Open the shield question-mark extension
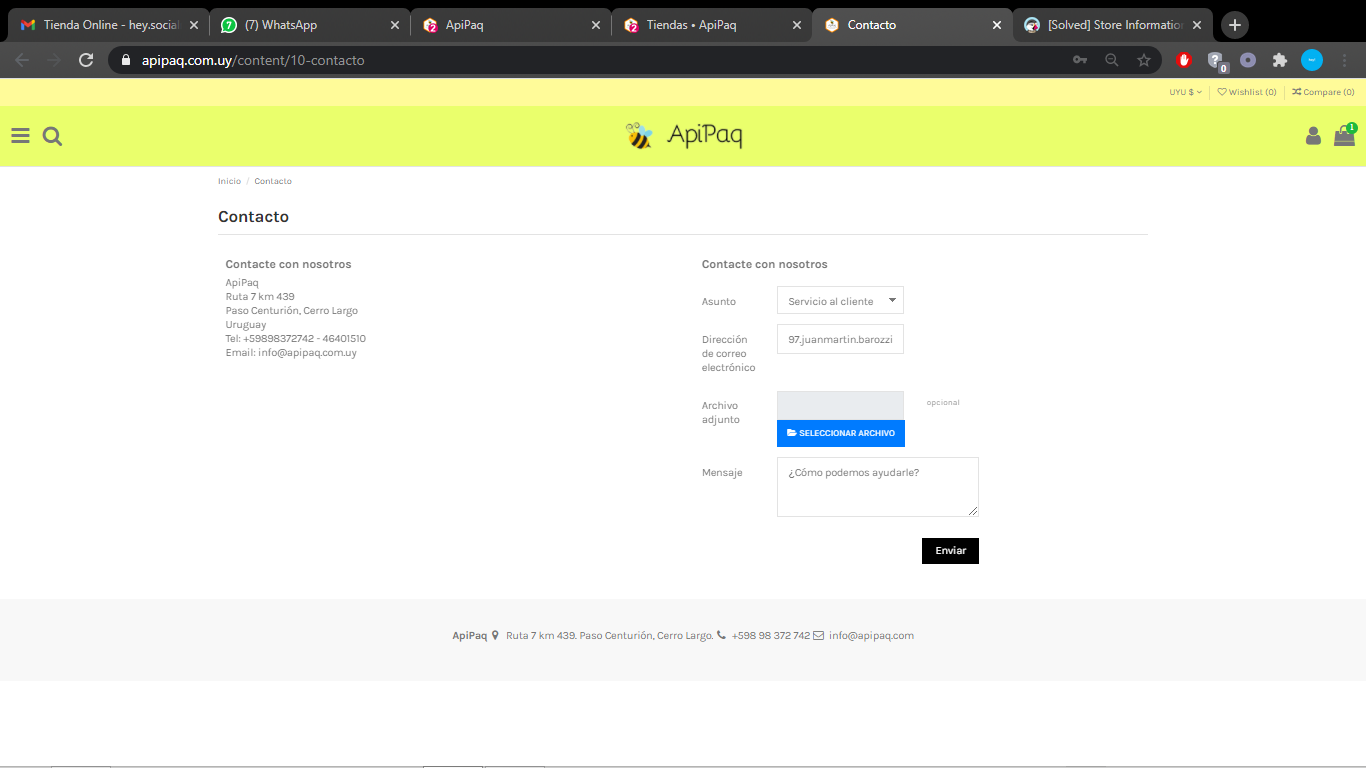Viewport: 1366px width, 768px height. click(1216, 61)
